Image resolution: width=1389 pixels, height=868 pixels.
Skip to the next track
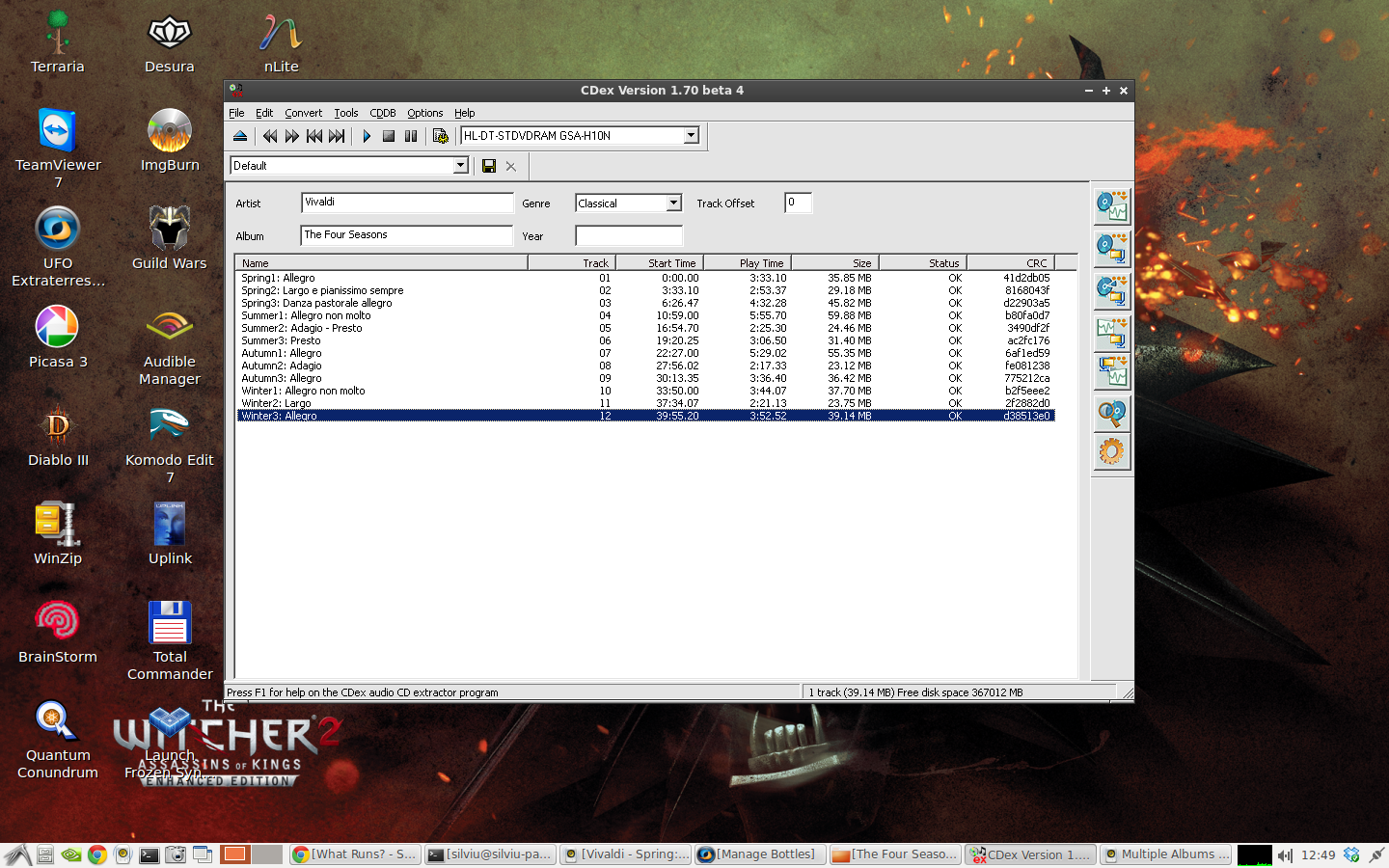tap(337, 136)
